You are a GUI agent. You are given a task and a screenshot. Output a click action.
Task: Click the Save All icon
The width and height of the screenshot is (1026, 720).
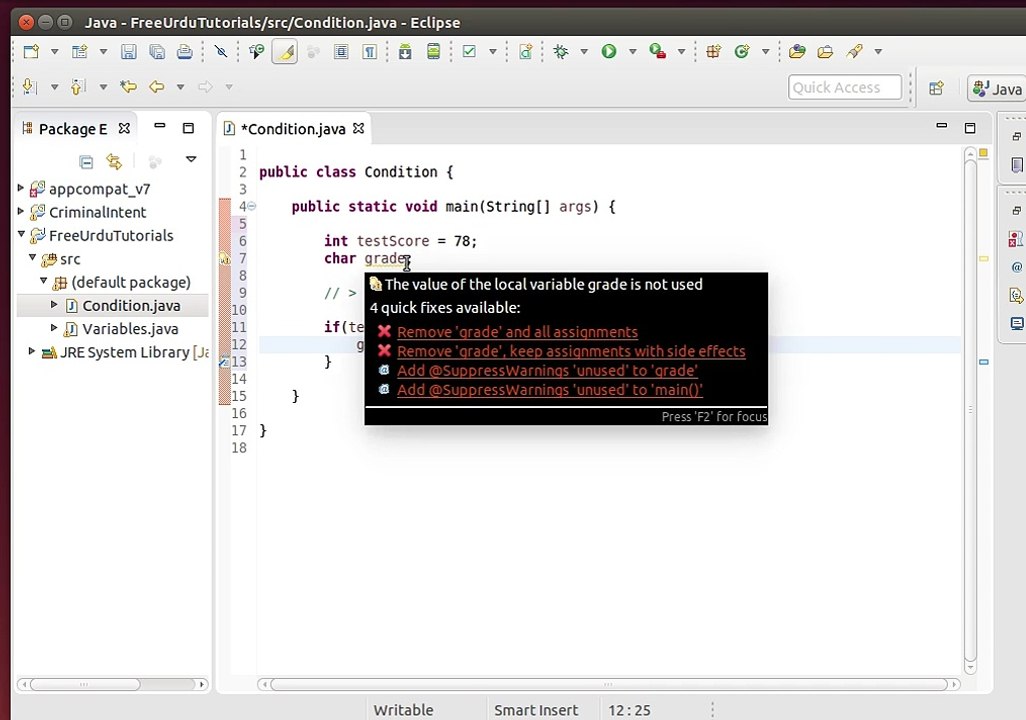(157, 51)
